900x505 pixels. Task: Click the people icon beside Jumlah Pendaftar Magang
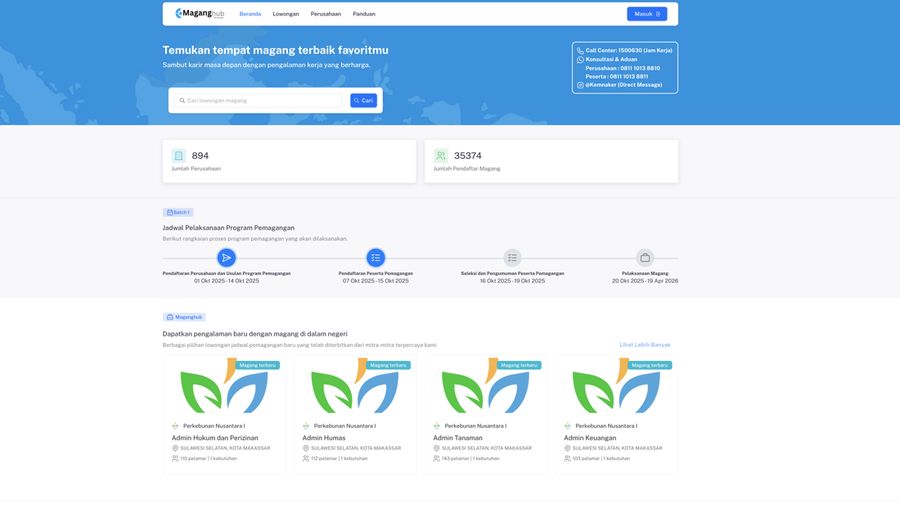[x=441, y=156]
